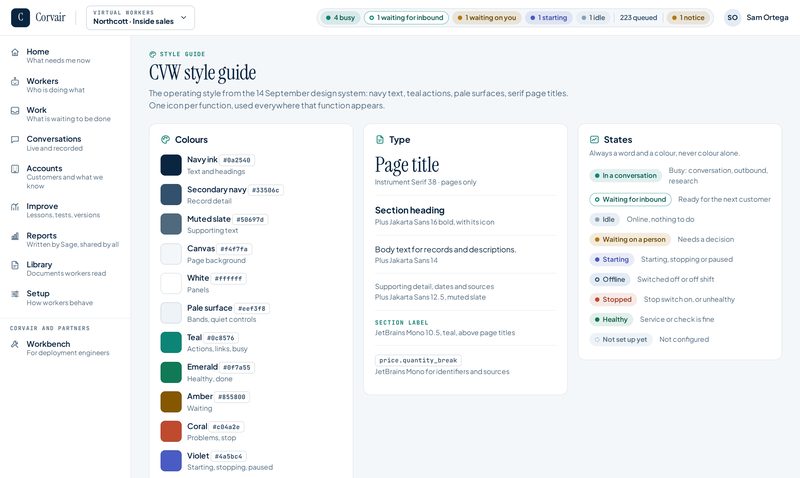
Task: Click the Workers robot icon
Action: click(15, 81)
